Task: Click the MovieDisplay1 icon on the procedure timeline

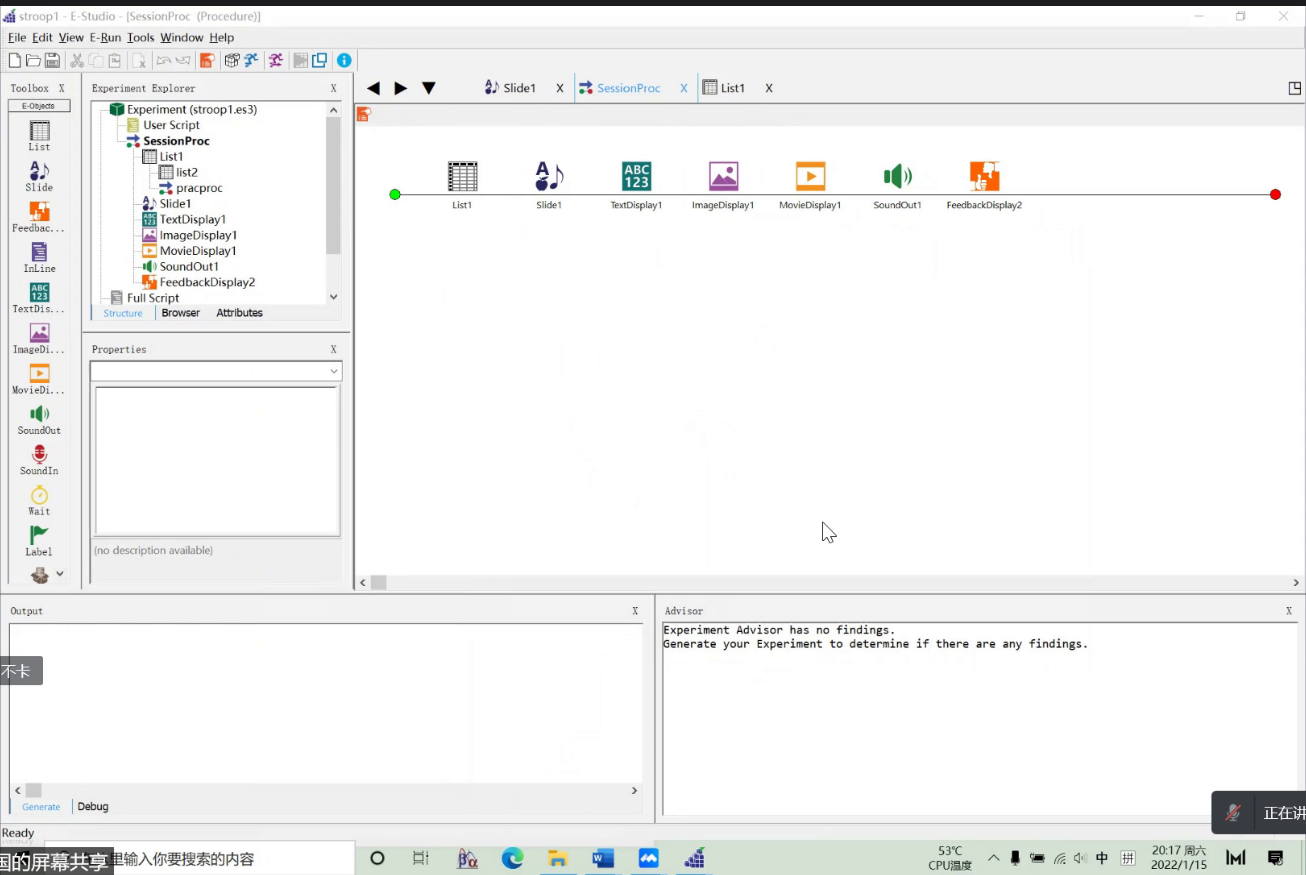Action: [810, 177]
